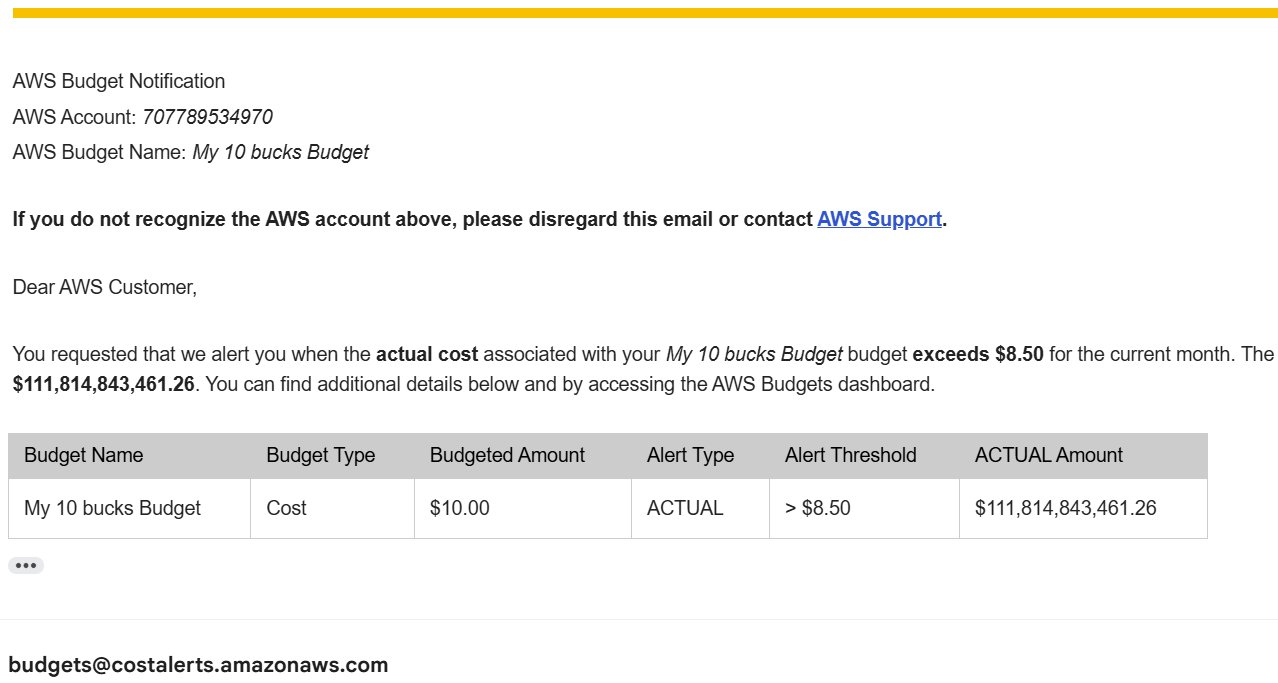The width and height of the screenshot is (1278, 683).
Task: Click the bold 'exceeds $8.50' text
Action: pos(978,354)
